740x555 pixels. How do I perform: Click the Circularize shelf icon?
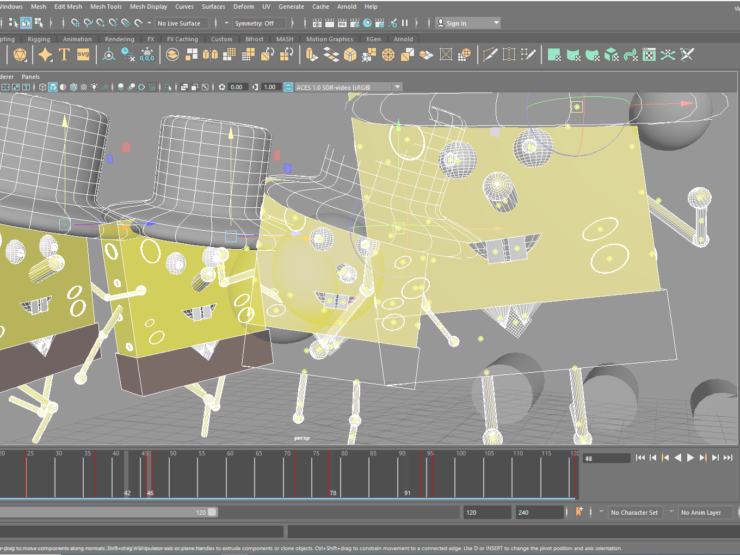(x=388, y=55)
